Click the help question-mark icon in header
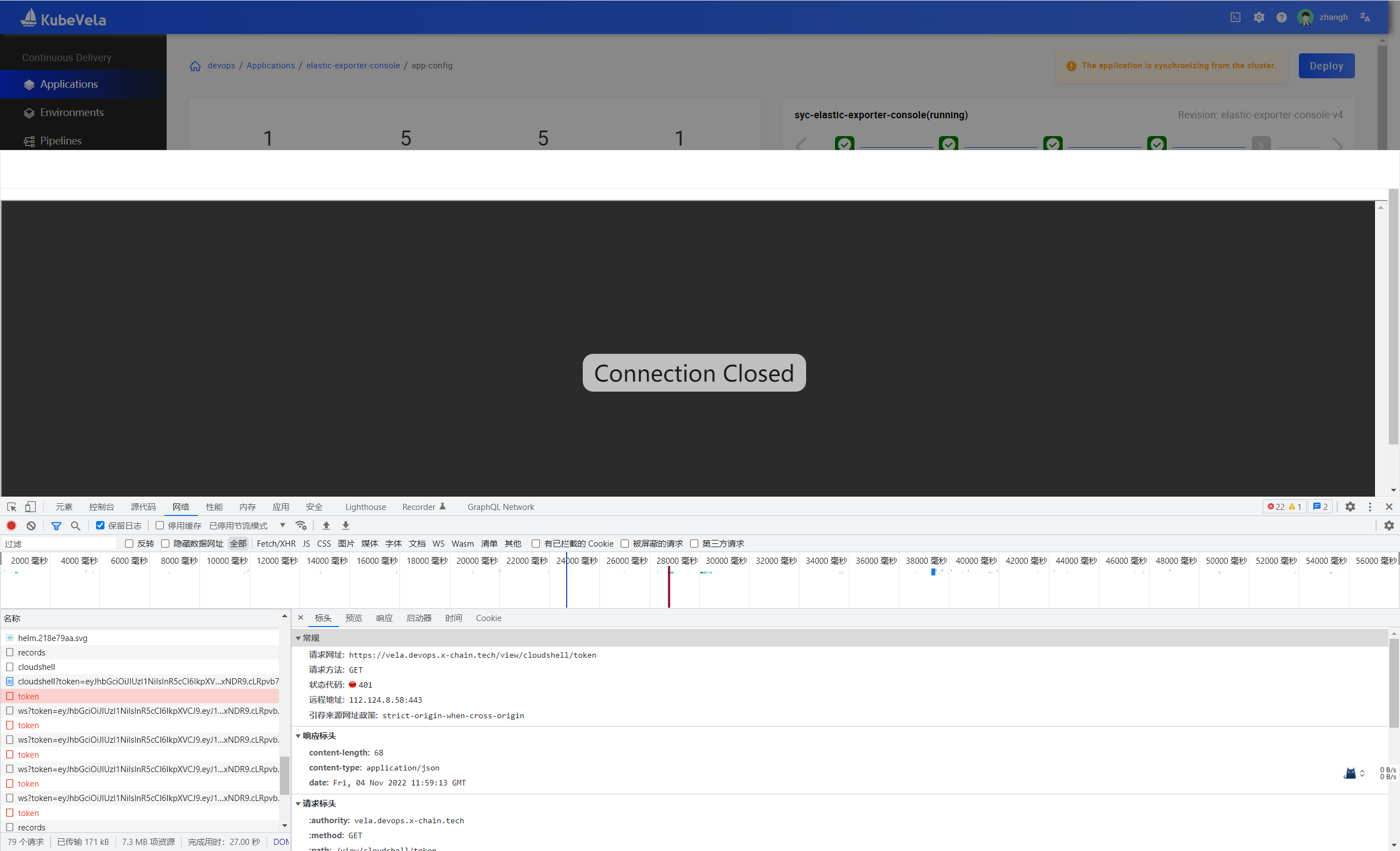Viewport: 1400px width, 851px height. click(1281, 17)
